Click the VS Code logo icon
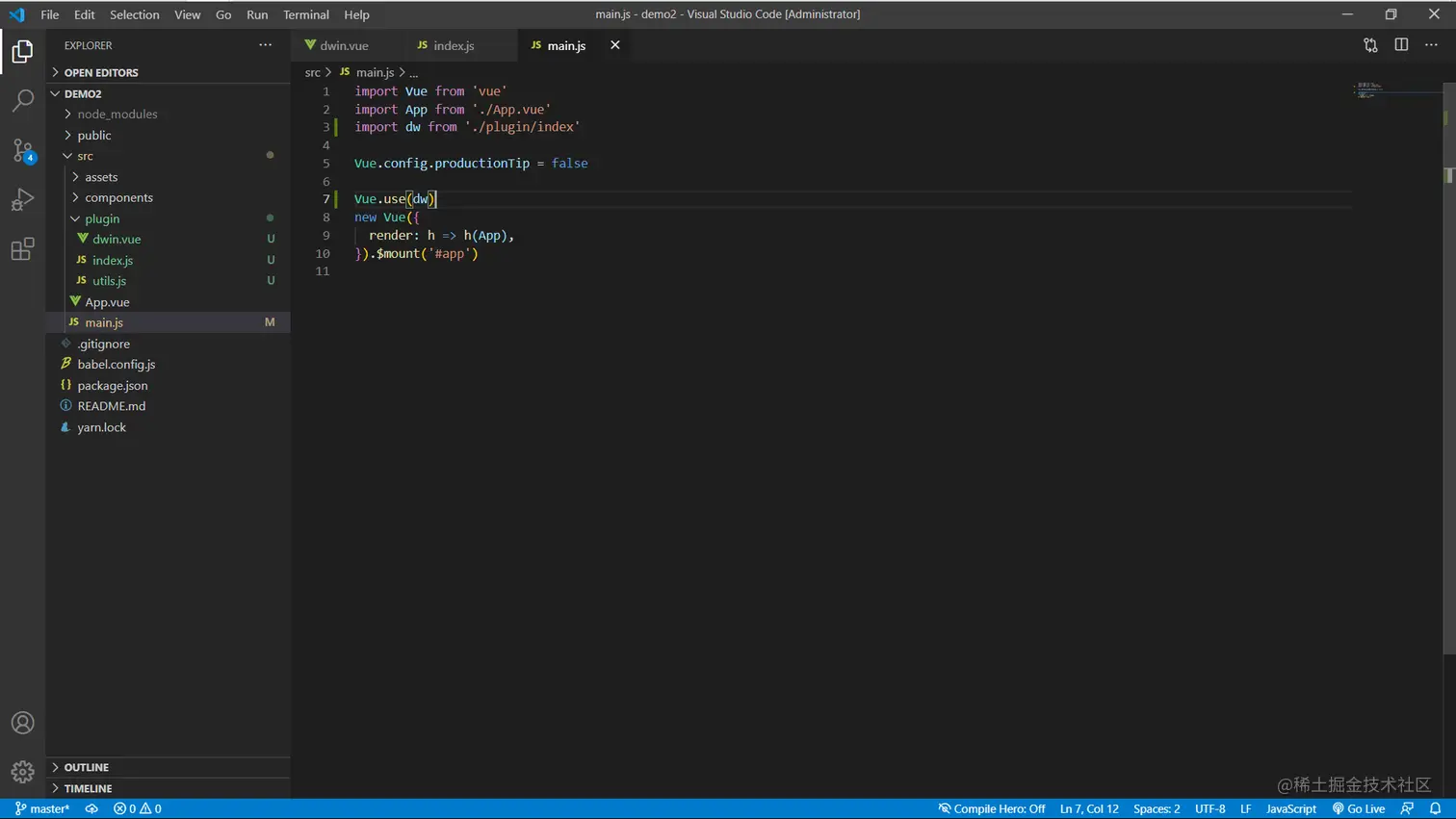The height and width of the screenshot is (819, 1456). [x=16, y=14]
